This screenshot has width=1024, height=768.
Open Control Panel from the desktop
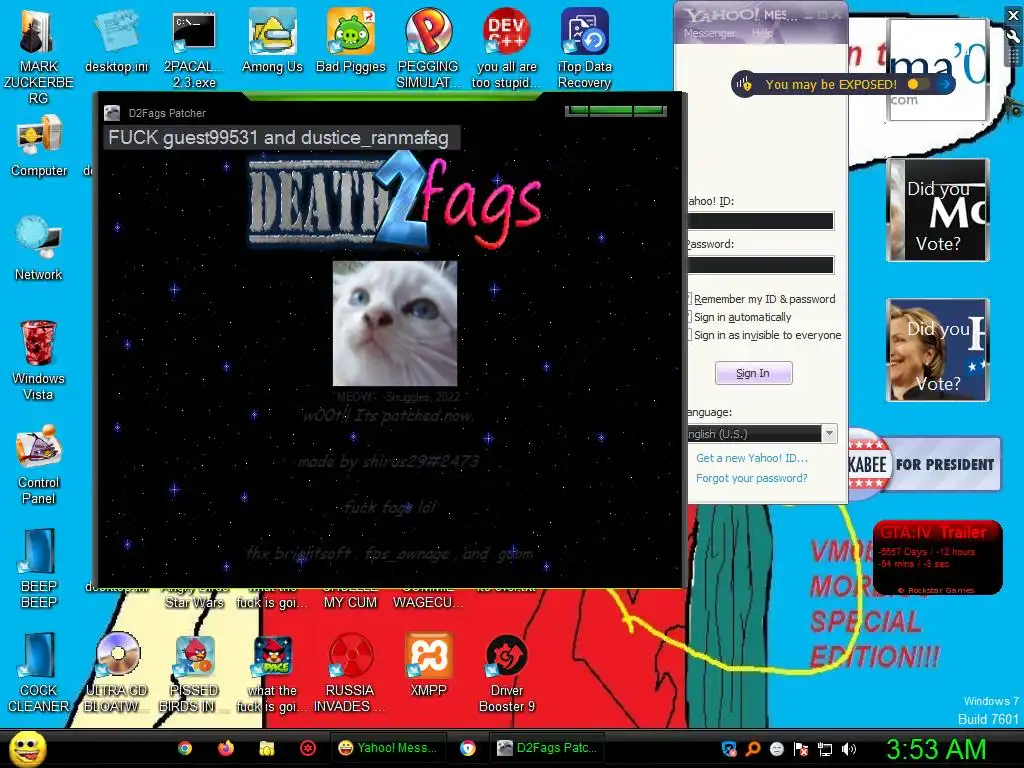(39, 464)
